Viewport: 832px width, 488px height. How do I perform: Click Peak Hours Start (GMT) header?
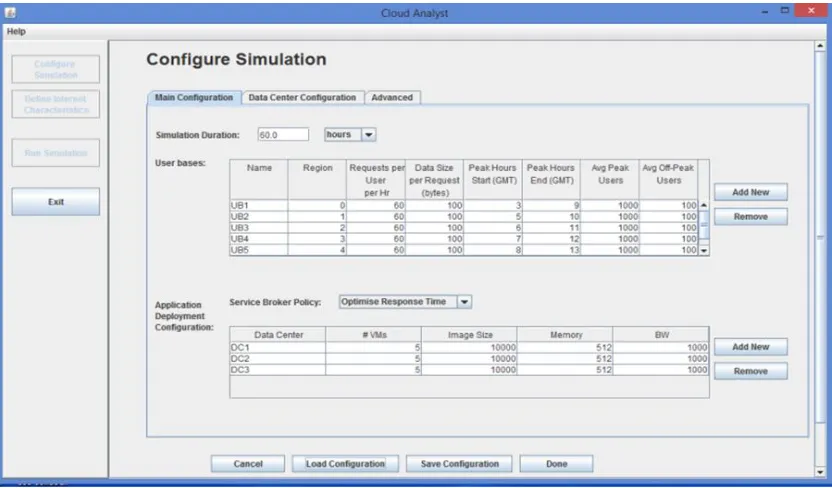pyautogui.click(x=493, y=180)
